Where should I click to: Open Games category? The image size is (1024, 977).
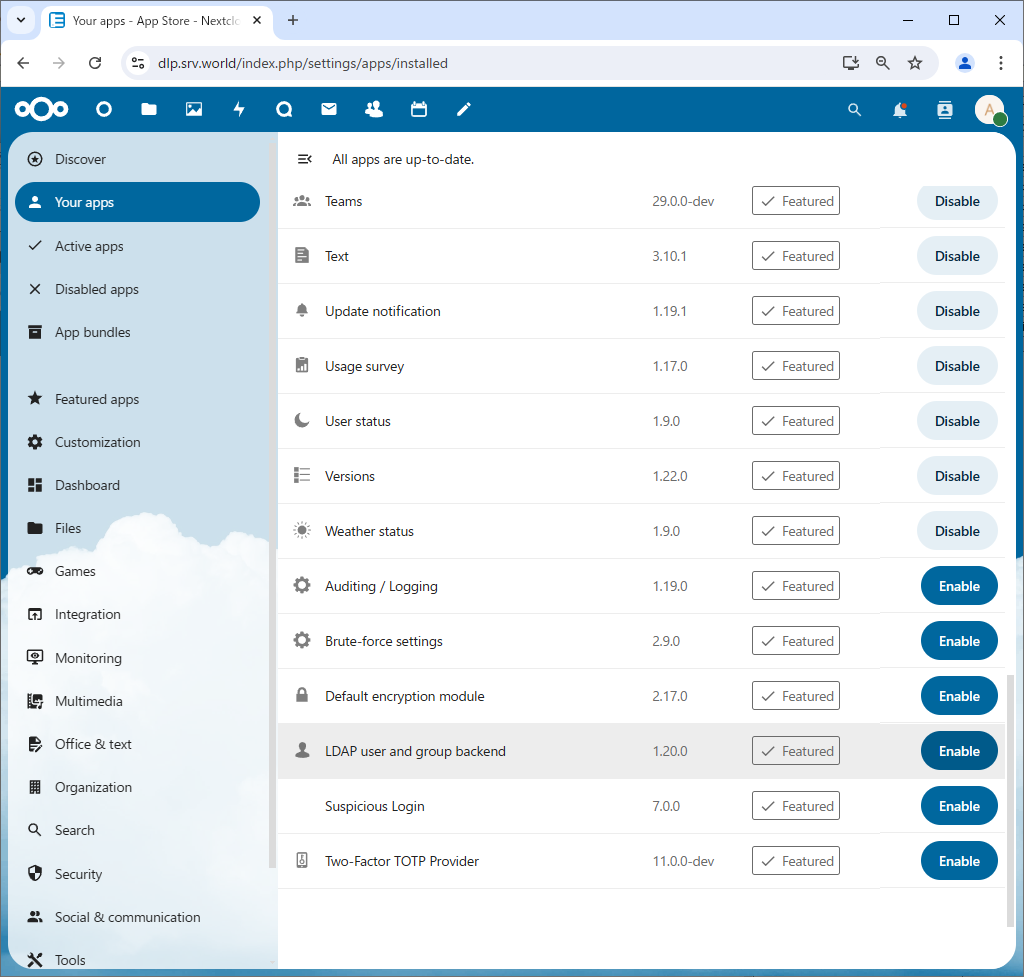coord(138,571)
